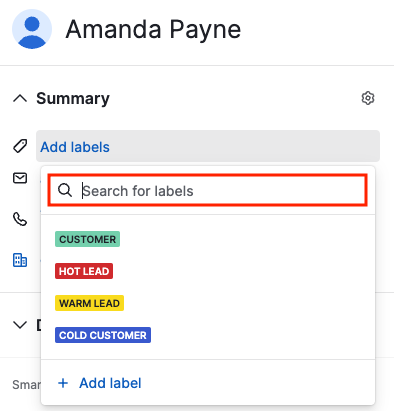
Task: Click the plus icon beside Add label
Action: point(63,383)
